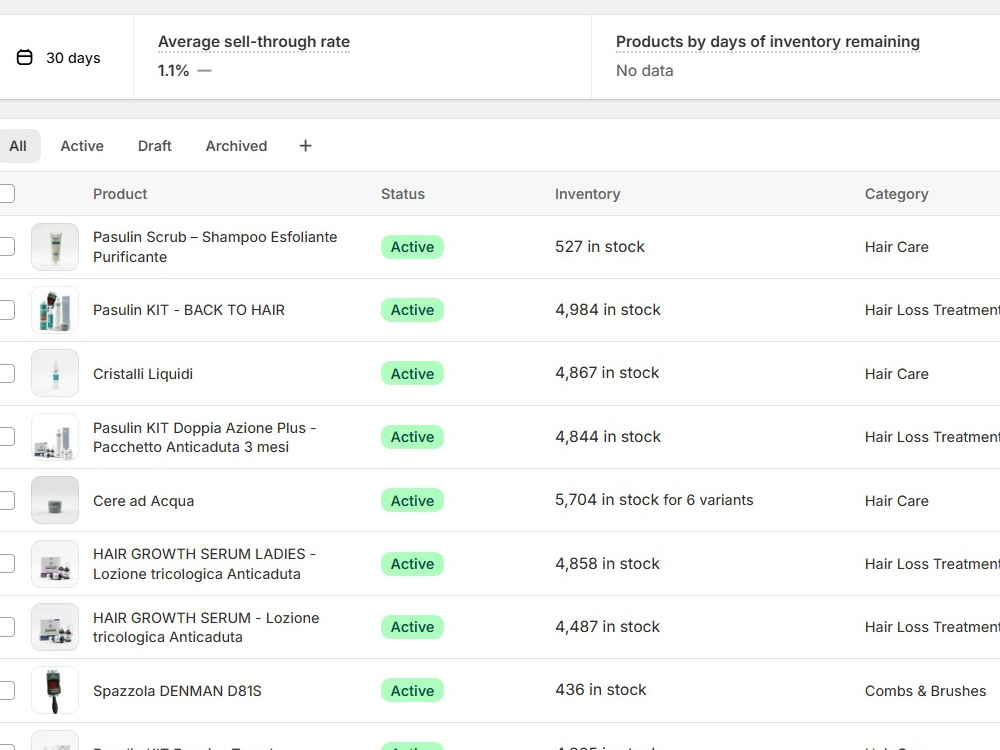The width and height of the screenshot is (1000, 750).
Task: Sort by the Product column header
Action: (120, 194)
